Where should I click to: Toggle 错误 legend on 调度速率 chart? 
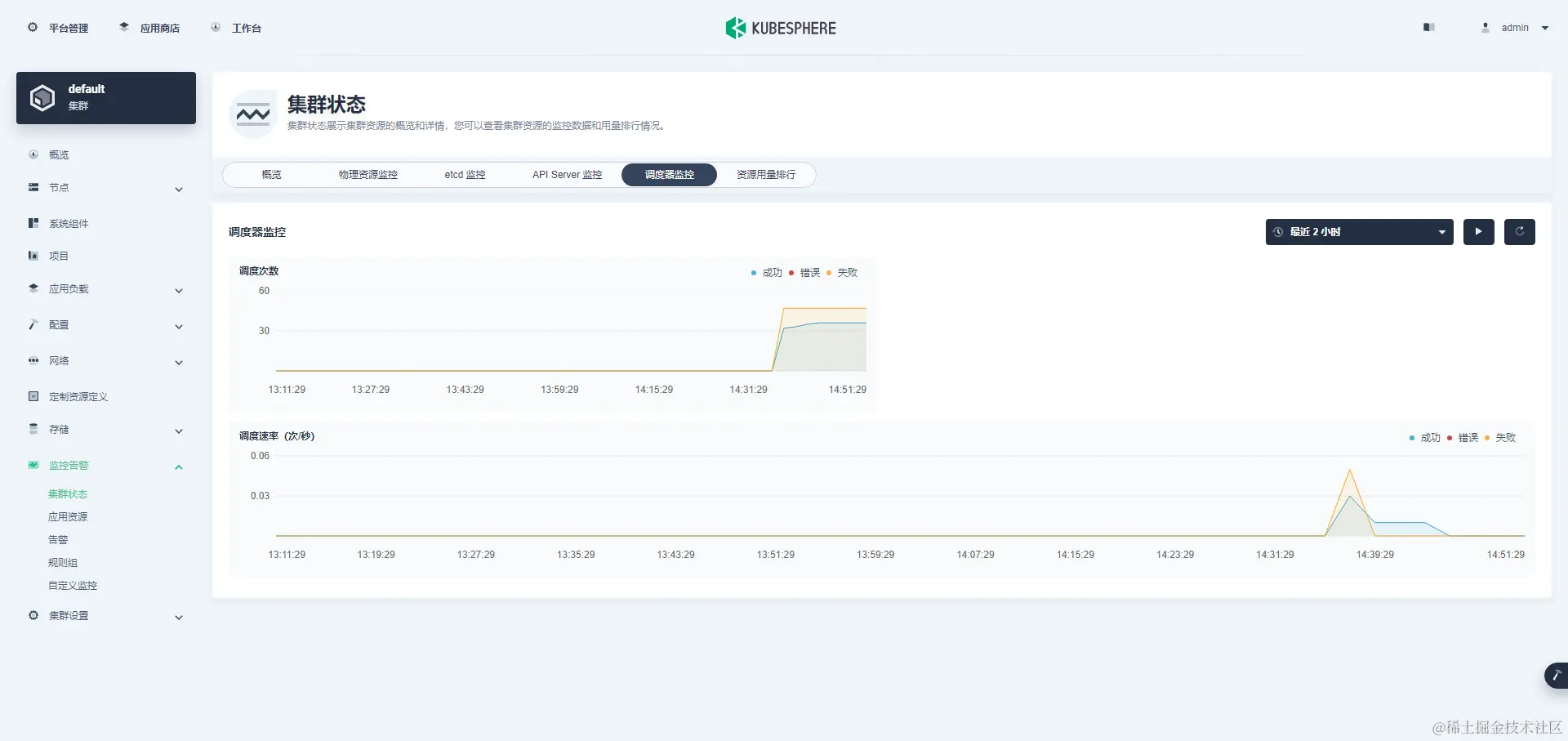point(1466,437)
